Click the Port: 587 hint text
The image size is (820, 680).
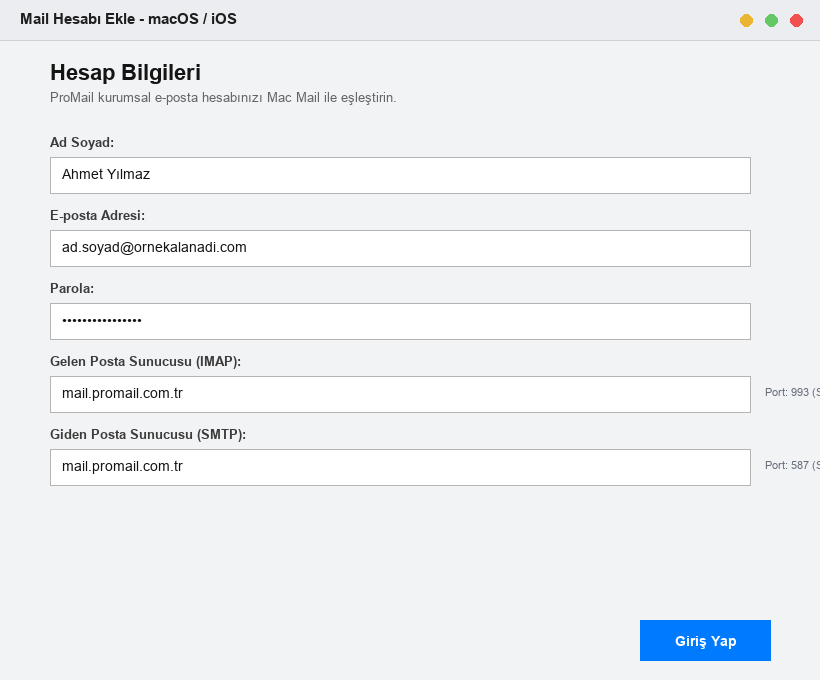coord(792,465)
